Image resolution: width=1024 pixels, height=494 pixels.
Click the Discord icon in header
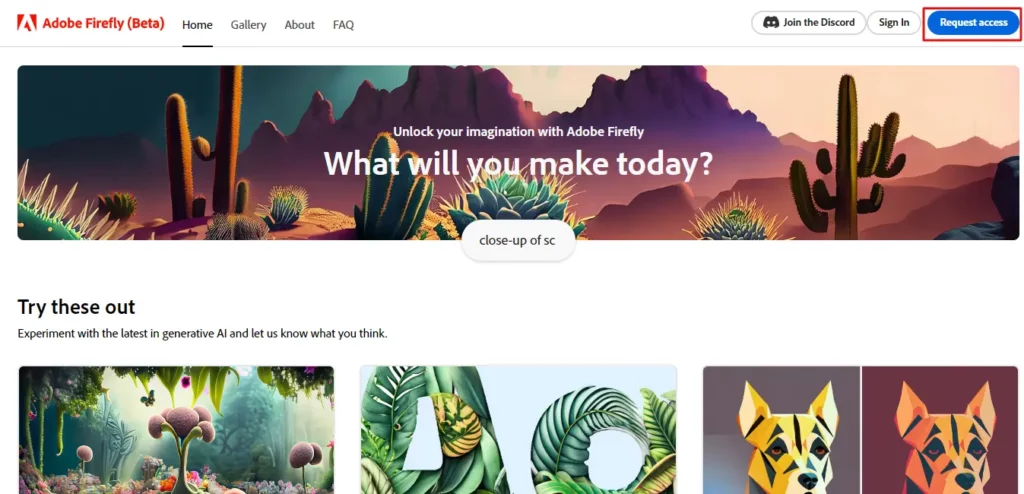(771, 22)
